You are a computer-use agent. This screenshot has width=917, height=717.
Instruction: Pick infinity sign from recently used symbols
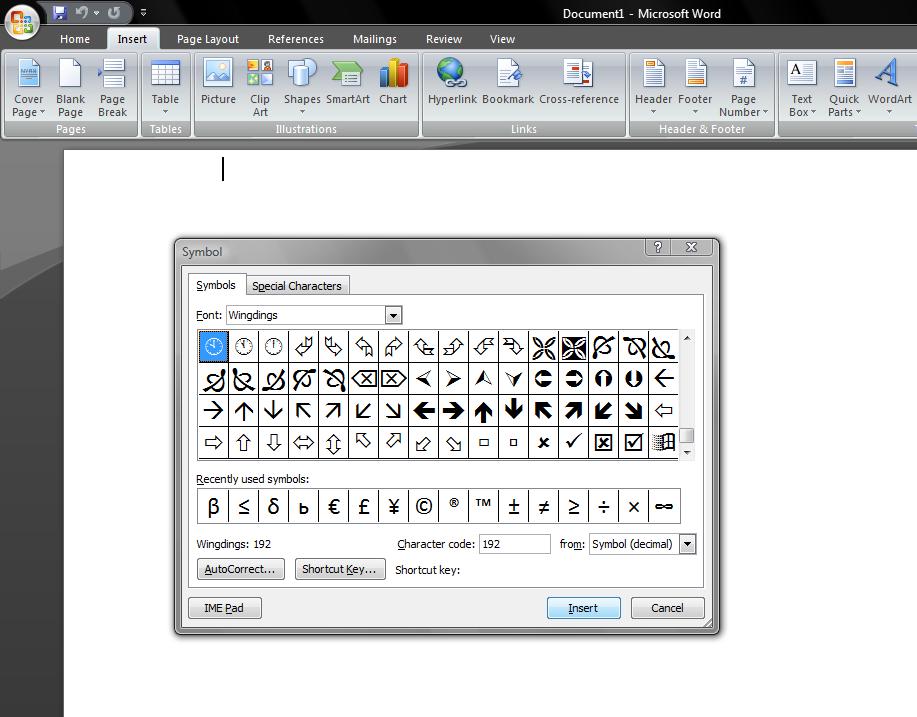(x=664, y=506)
